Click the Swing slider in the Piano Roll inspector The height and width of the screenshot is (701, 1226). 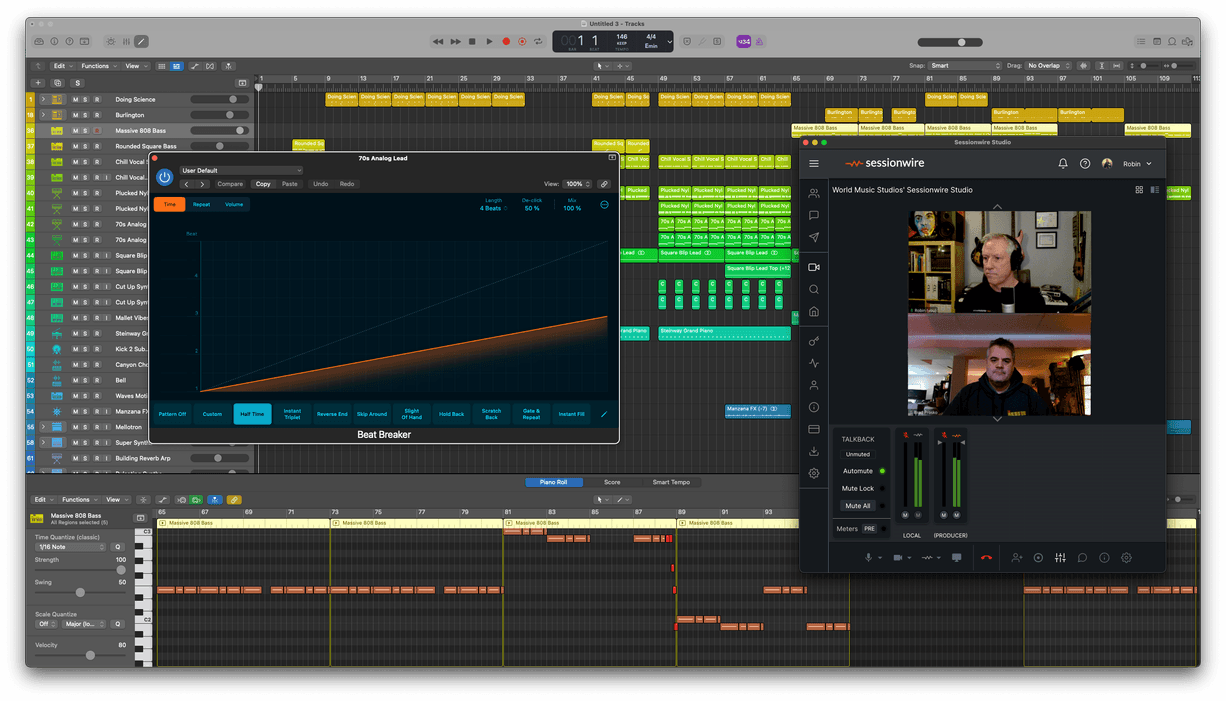click(x=79, y=592)
